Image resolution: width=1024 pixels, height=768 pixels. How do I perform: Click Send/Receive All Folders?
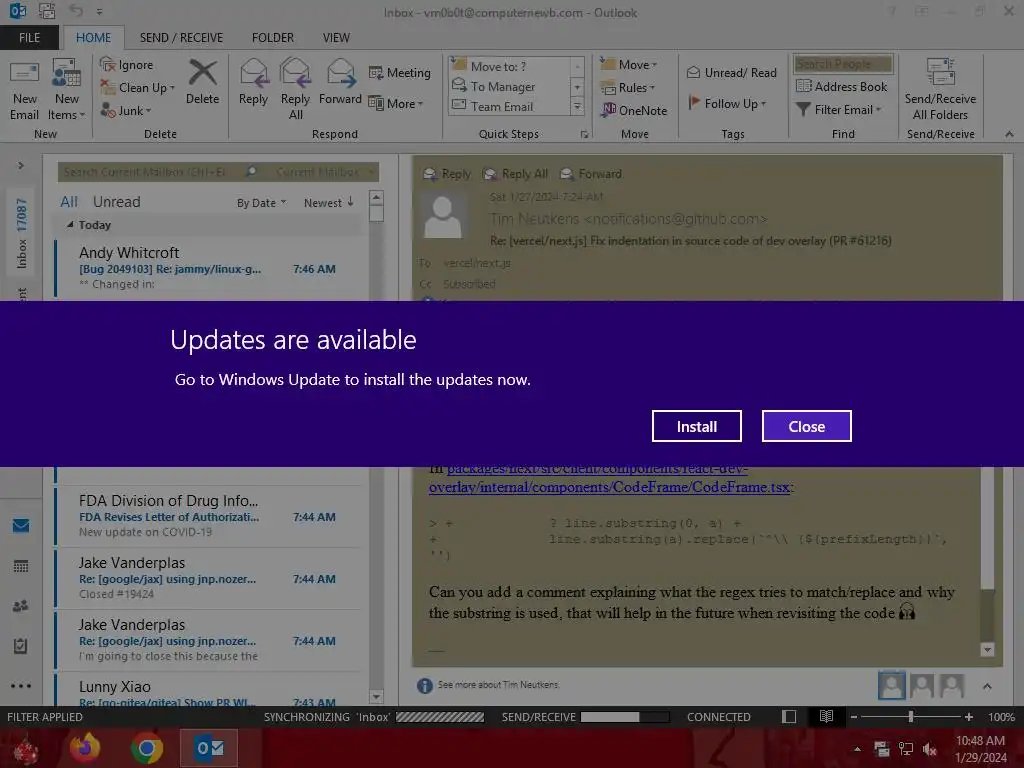point(940,90)
